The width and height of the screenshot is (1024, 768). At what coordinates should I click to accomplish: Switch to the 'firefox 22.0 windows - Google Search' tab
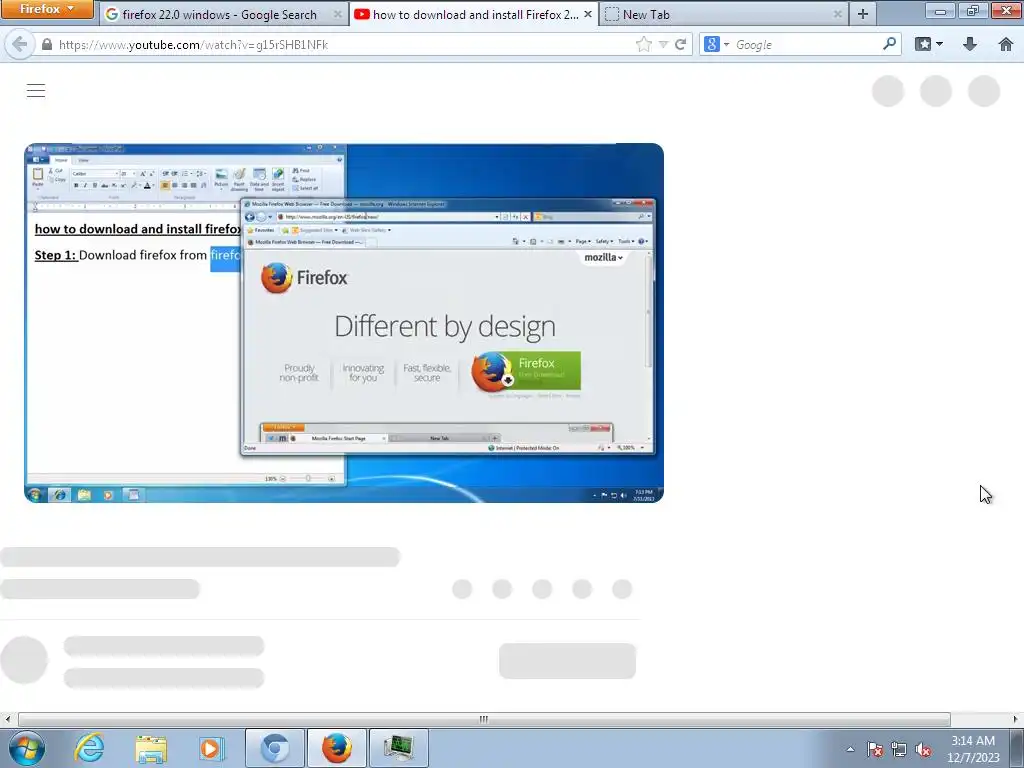pyautogui.click(x=224, y=14)
